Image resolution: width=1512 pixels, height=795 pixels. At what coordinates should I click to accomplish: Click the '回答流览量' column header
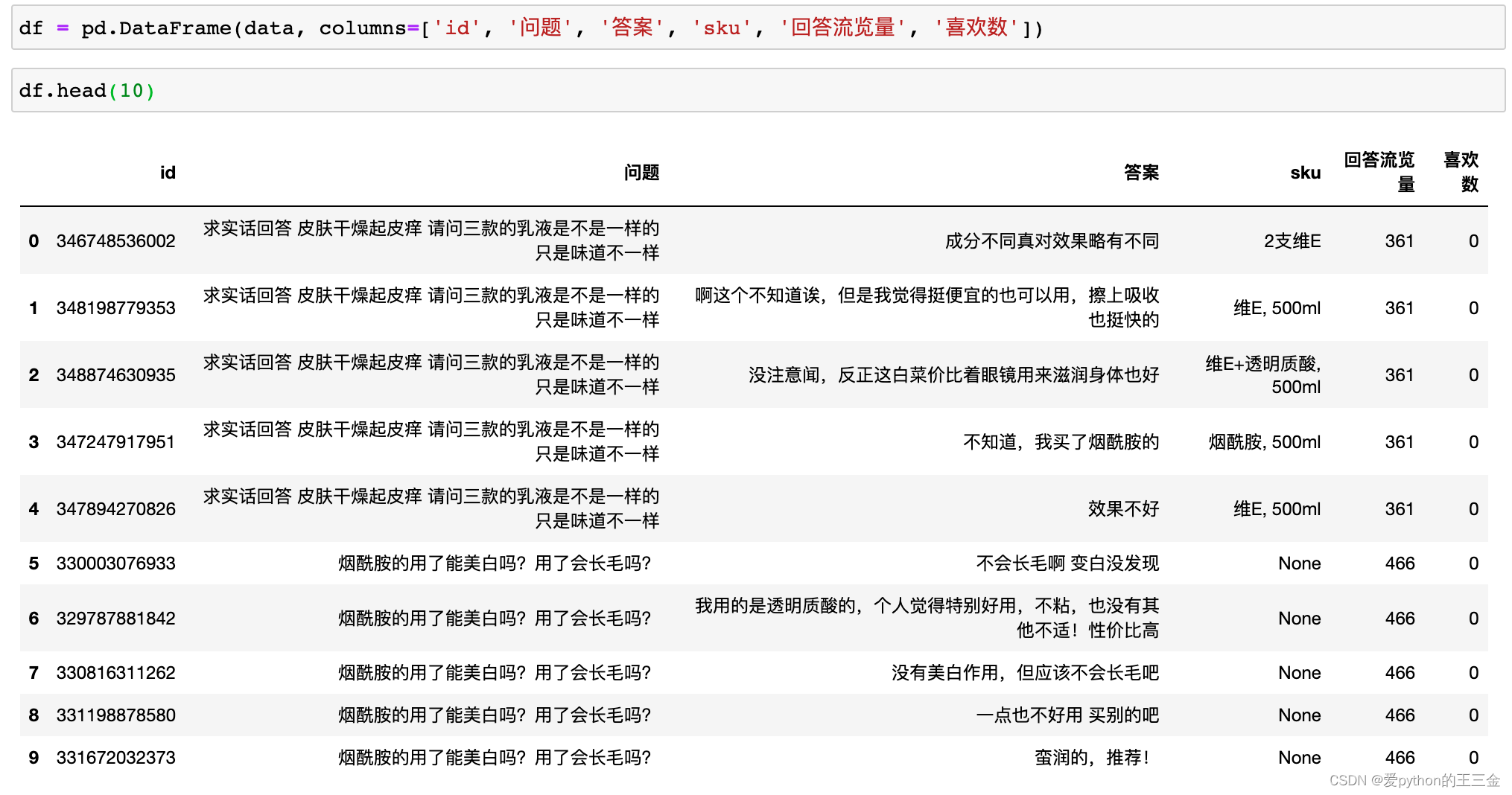(x=1379, y=172)
